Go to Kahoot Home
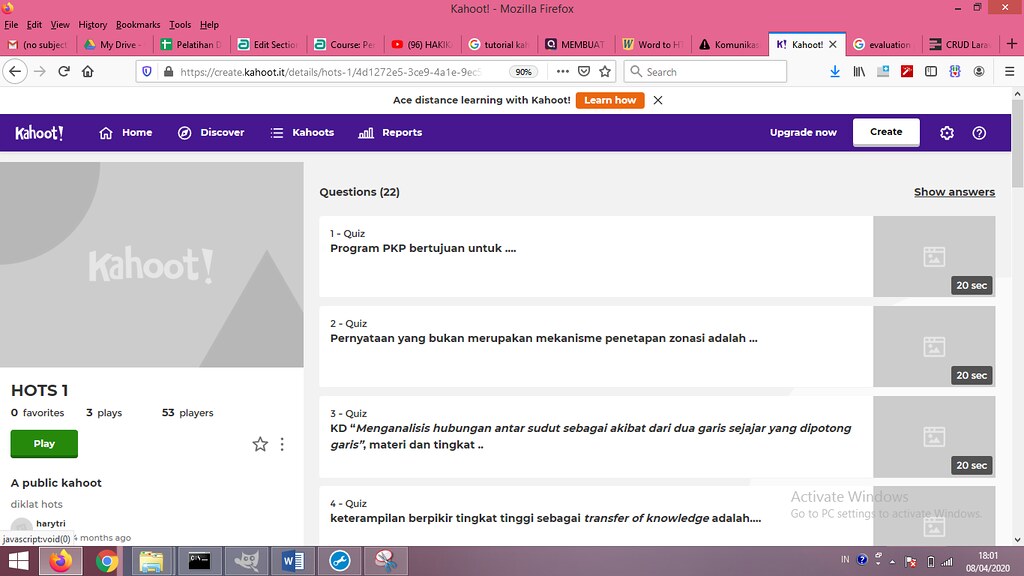Image resolution: width=1024 pixels, height=576 pixels. [125, 133]
